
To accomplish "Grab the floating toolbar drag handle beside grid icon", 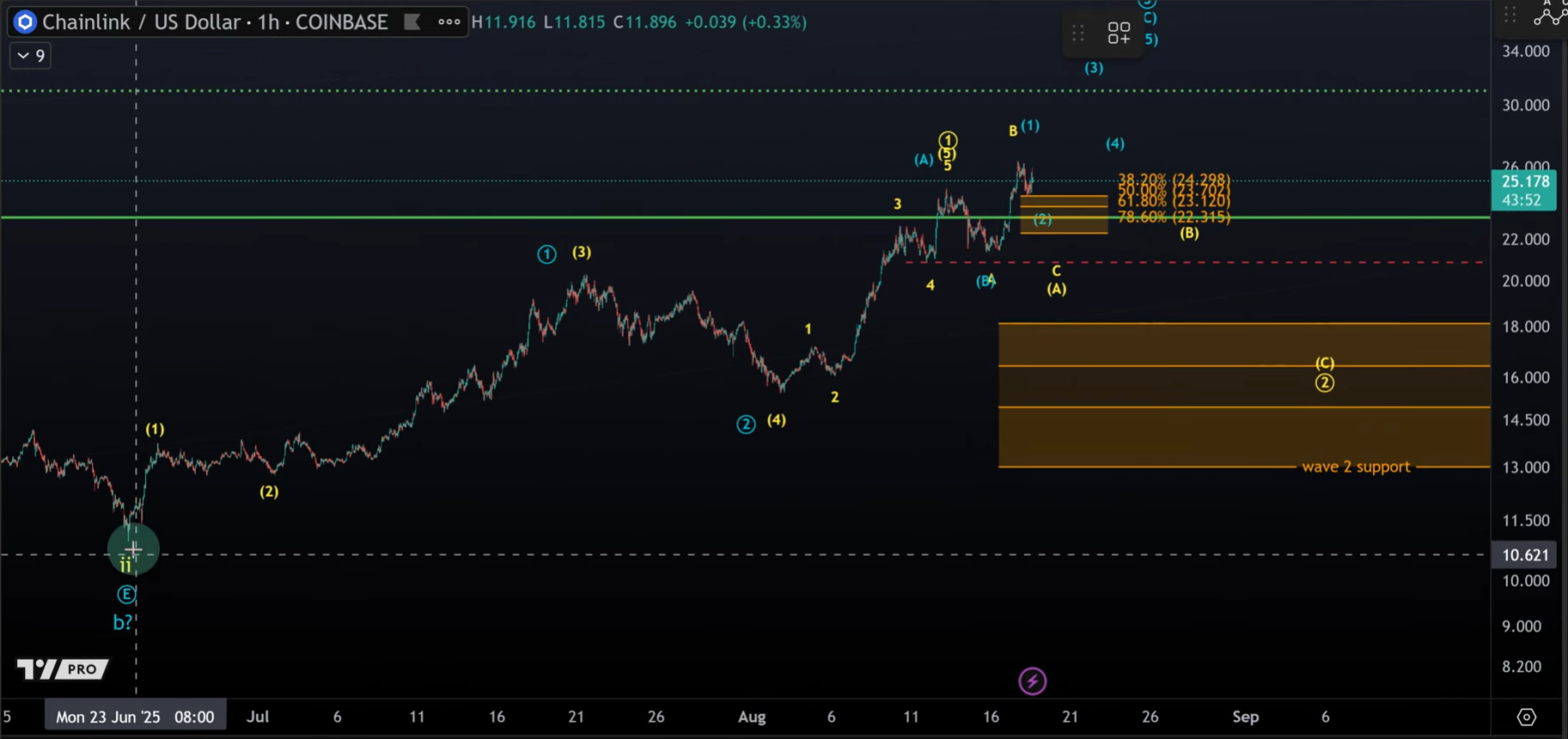I will pyautogui.click(x=1078, y=34).
